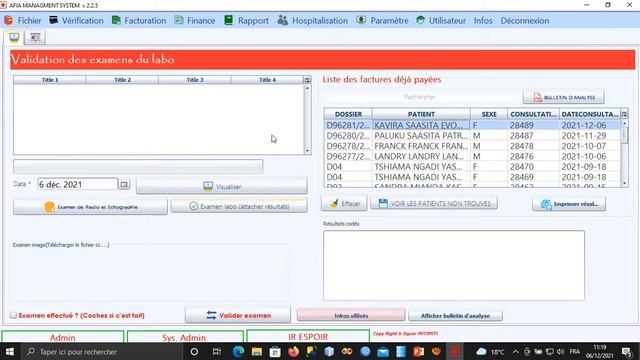Image resolution: width=640 pixels, height=360 pixels.
Task: Open the notifications center icon
Action: (x=627, y=351)
